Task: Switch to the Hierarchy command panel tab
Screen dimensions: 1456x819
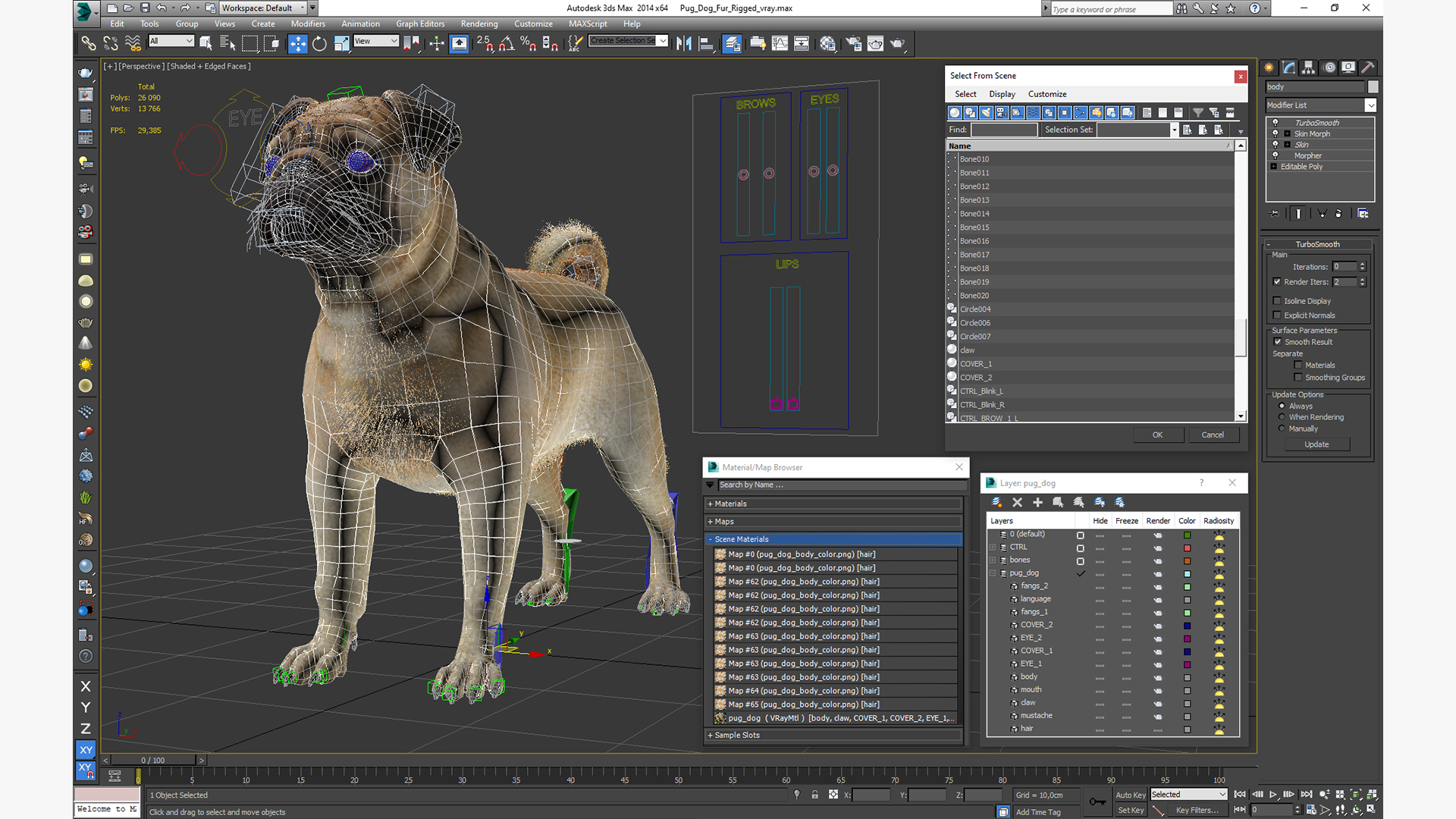Action: point(1308,67)
